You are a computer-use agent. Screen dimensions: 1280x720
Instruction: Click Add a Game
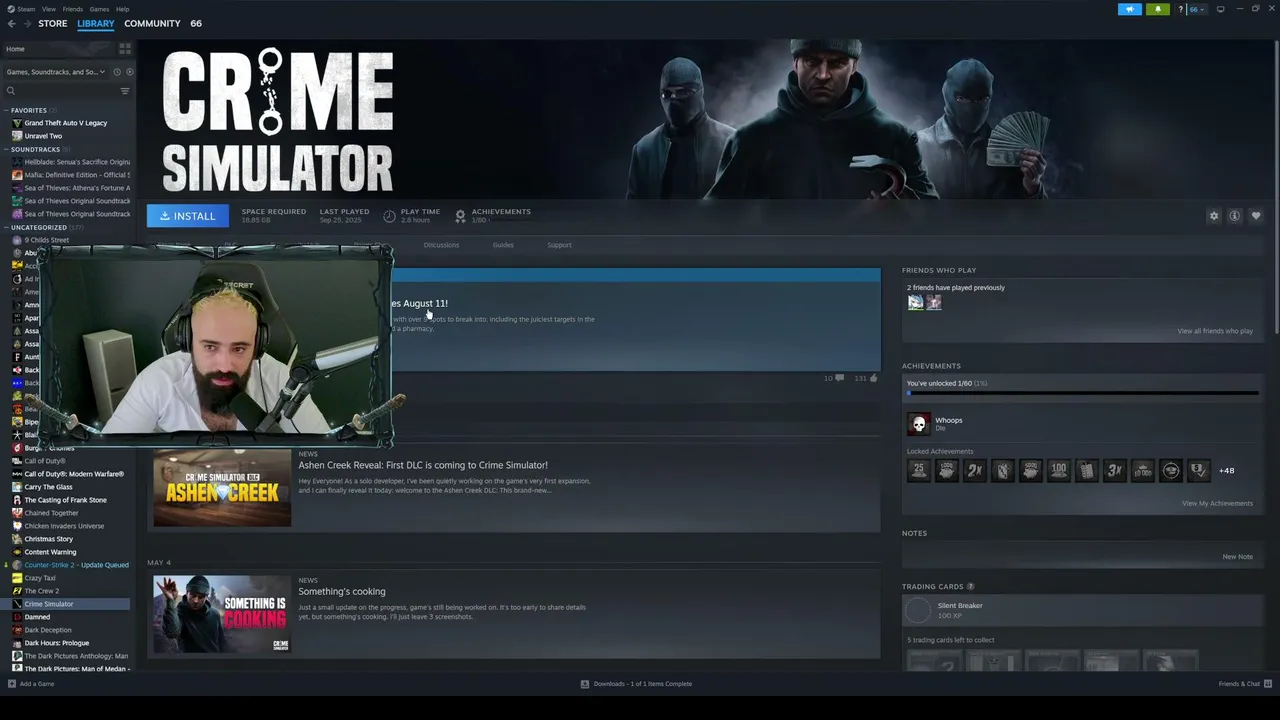[37, 684]
